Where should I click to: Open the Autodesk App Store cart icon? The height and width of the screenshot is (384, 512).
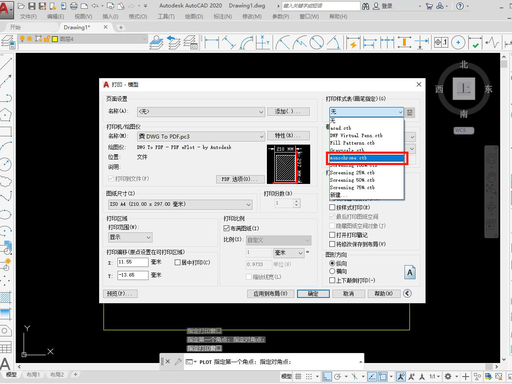(x=429, y=6)
